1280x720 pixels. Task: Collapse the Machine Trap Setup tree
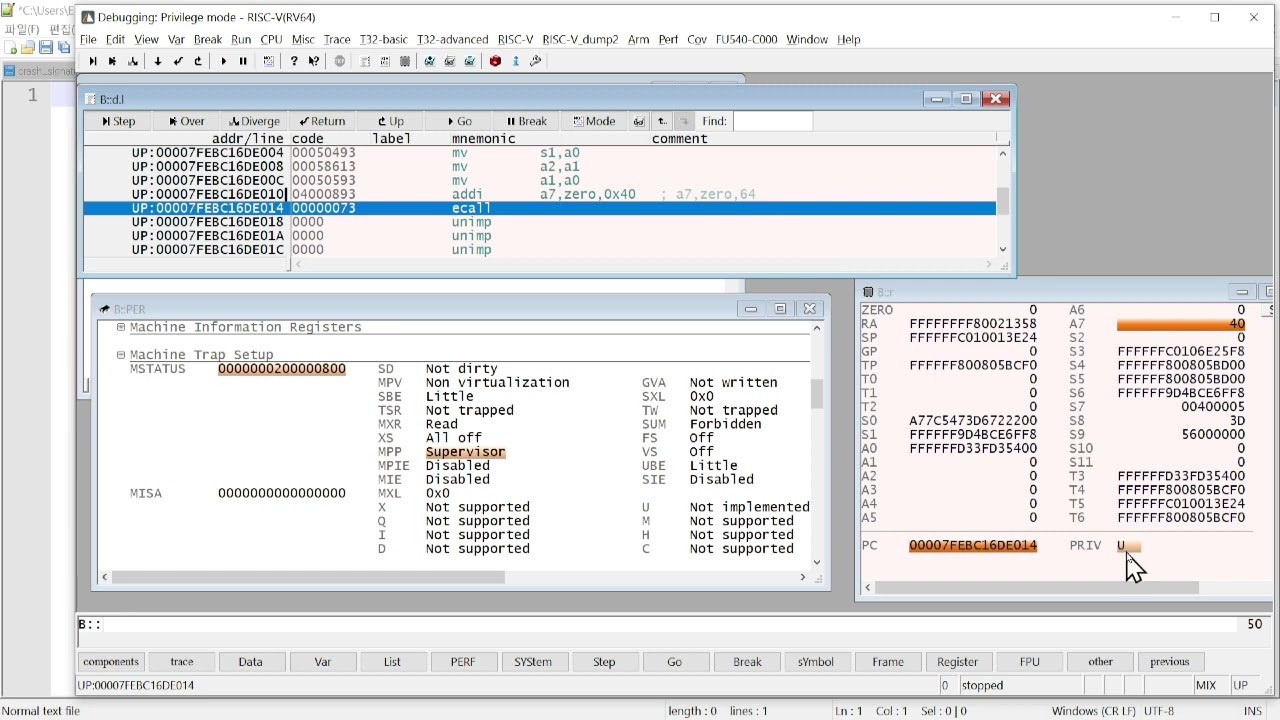tap(121, 355)
